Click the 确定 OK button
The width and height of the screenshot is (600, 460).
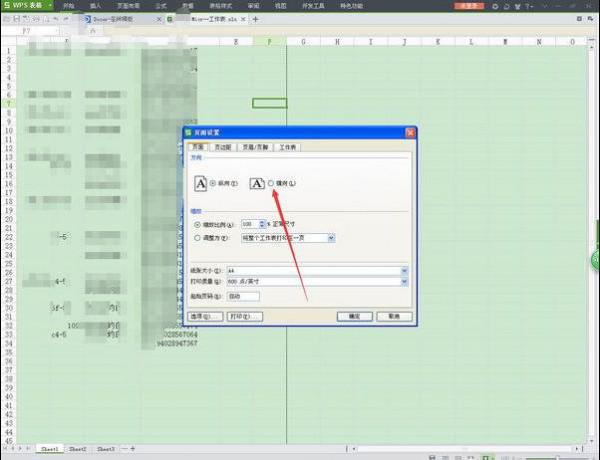[x=354, y=316]
